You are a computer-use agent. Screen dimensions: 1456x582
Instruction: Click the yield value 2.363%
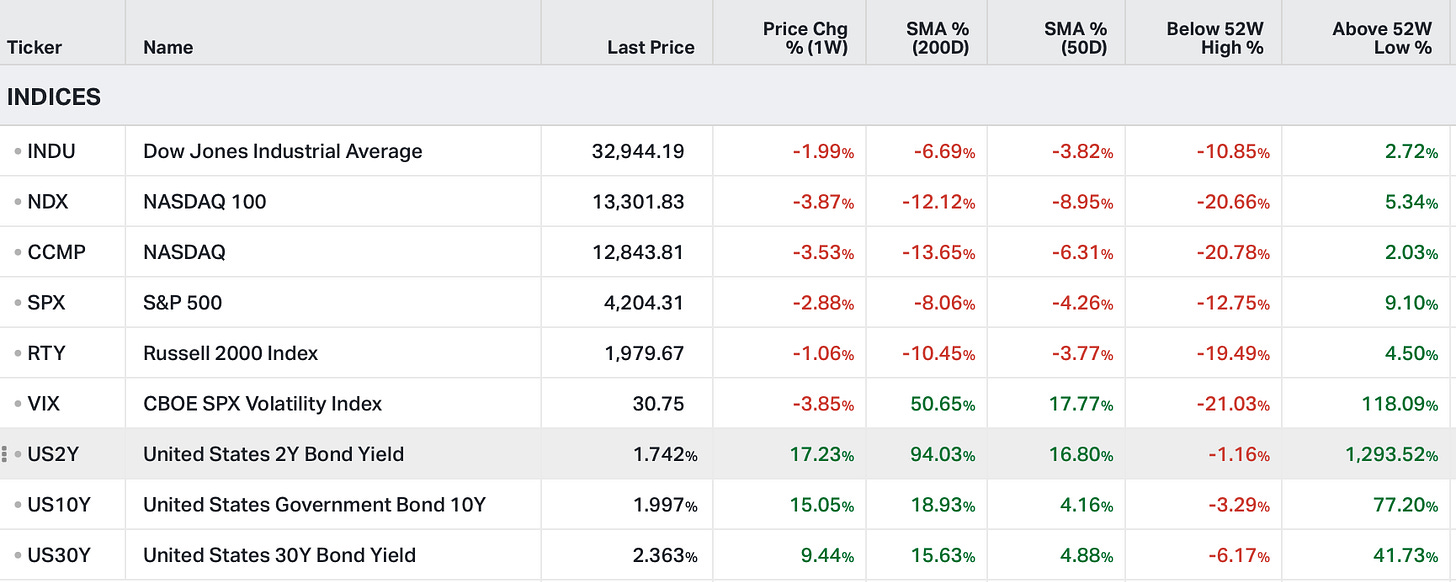pos(664,555)
